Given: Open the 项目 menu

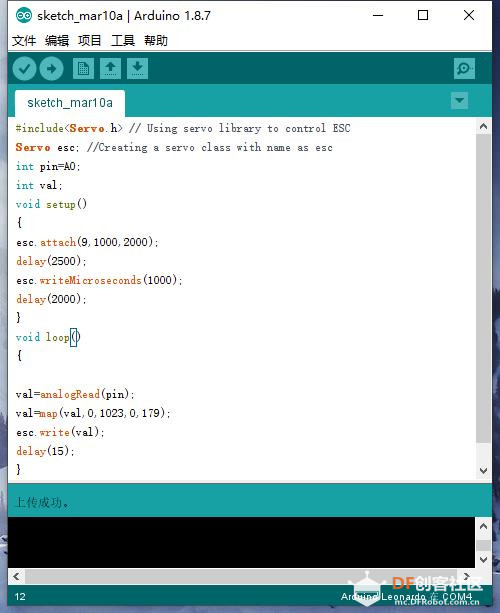Looking at the screenshot, I should (90, 40).
